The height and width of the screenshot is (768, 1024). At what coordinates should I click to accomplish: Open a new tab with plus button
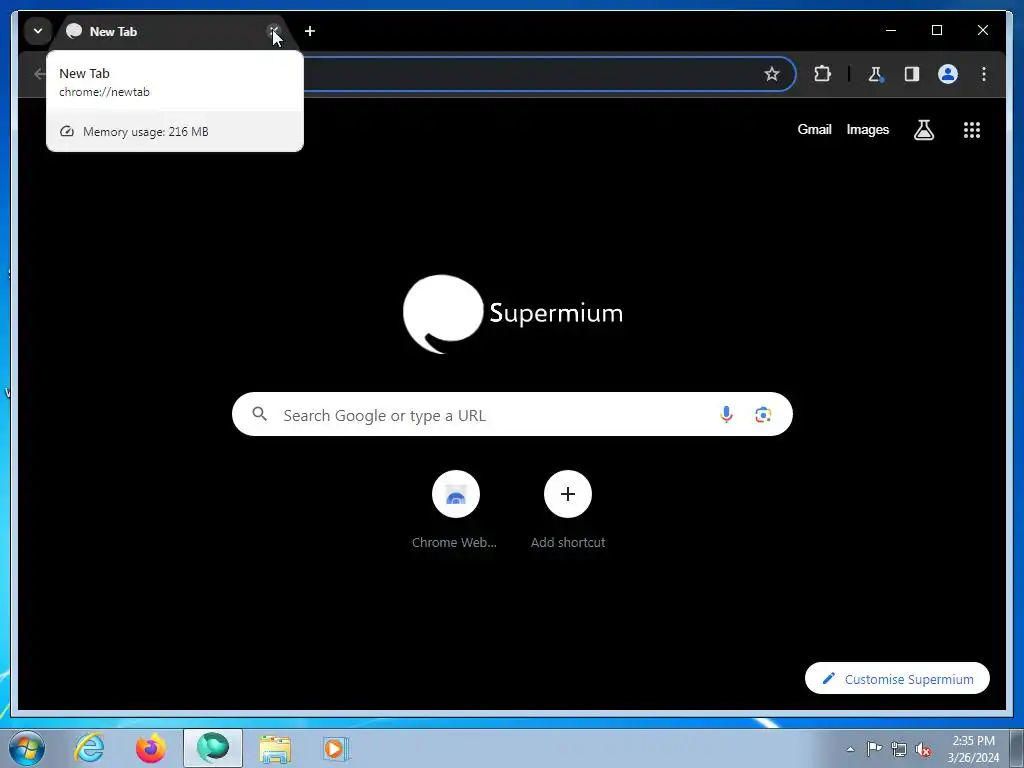click(x=310, y=31)
